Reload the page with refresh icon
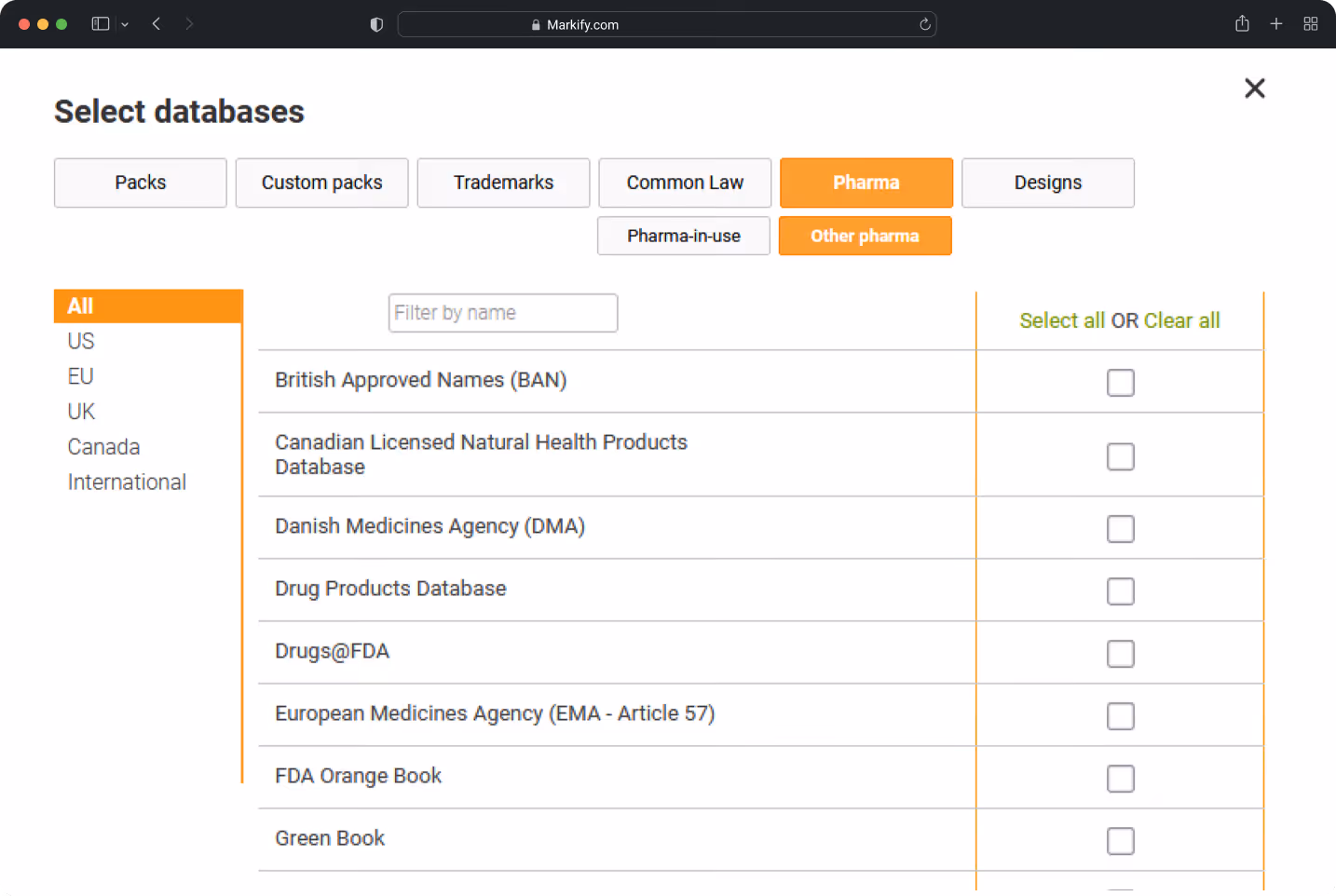This screenshot has width=1336, height=896. pos(925,24)
